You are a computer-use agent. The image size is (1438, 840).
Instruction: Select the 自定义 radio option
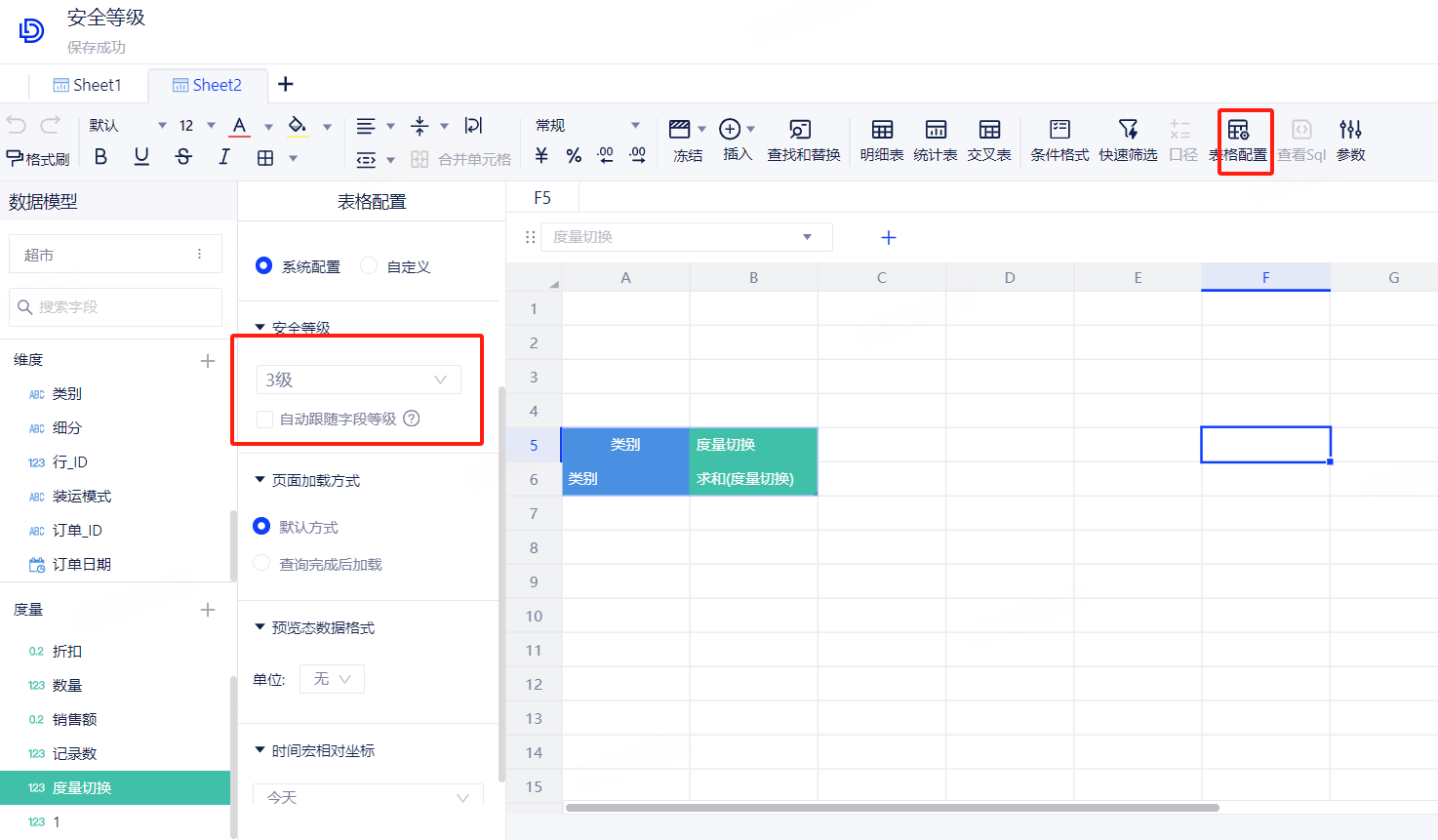tap(370, 266)
